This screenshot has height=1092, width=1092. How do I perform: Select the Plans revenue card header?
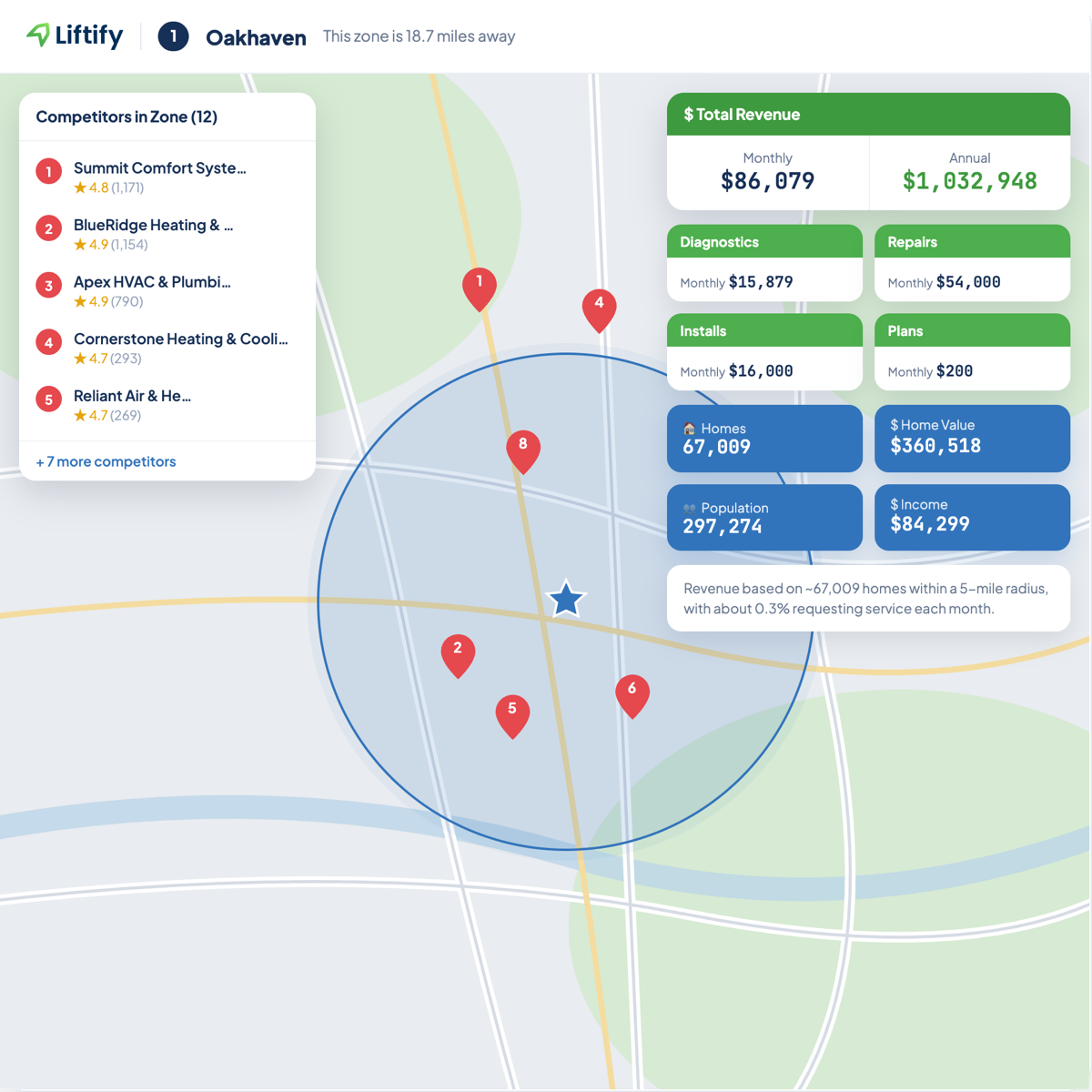tap(972, 331)
